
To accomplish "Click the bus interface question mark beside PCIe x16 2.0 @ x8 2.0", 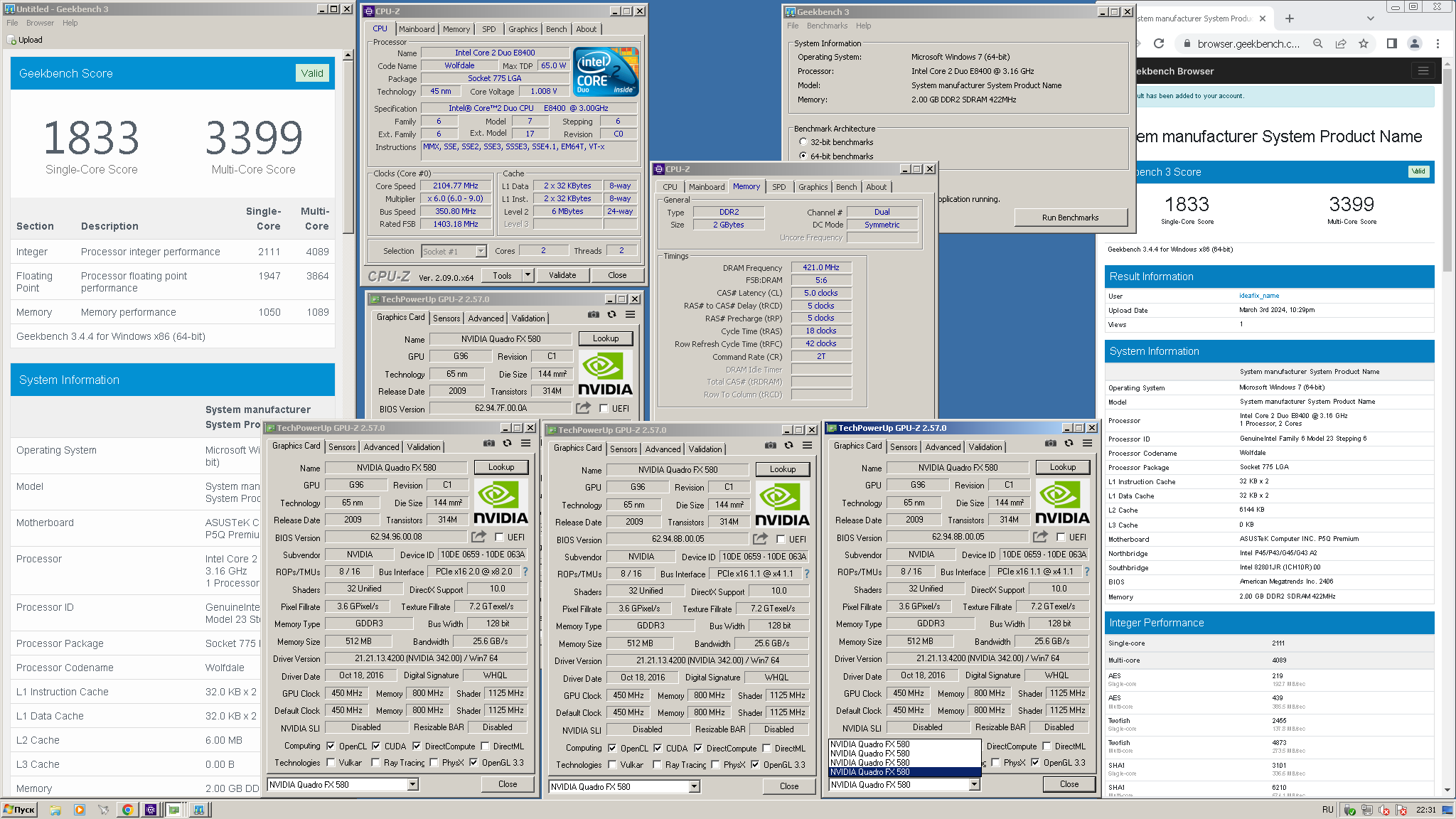I will 525,572.
